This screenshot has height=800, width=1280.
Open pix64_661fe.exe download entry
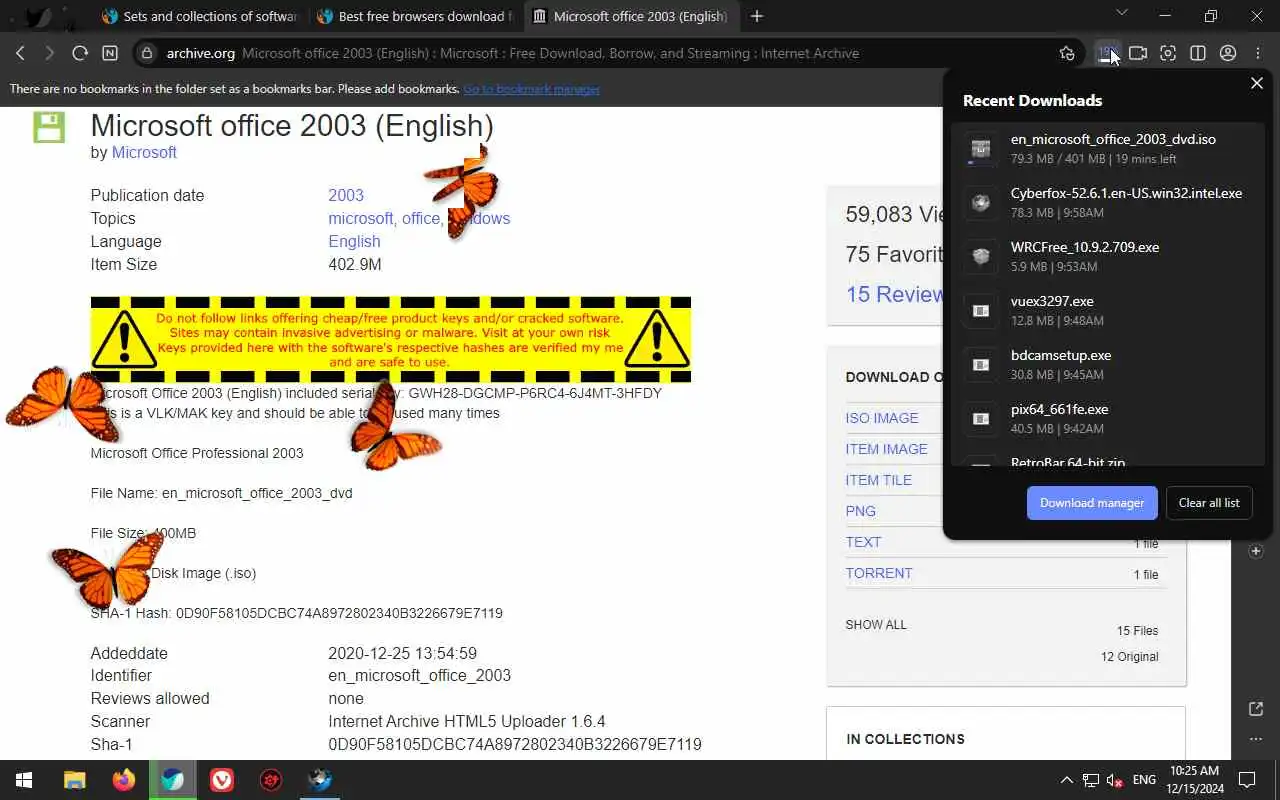pos(1107,418)
